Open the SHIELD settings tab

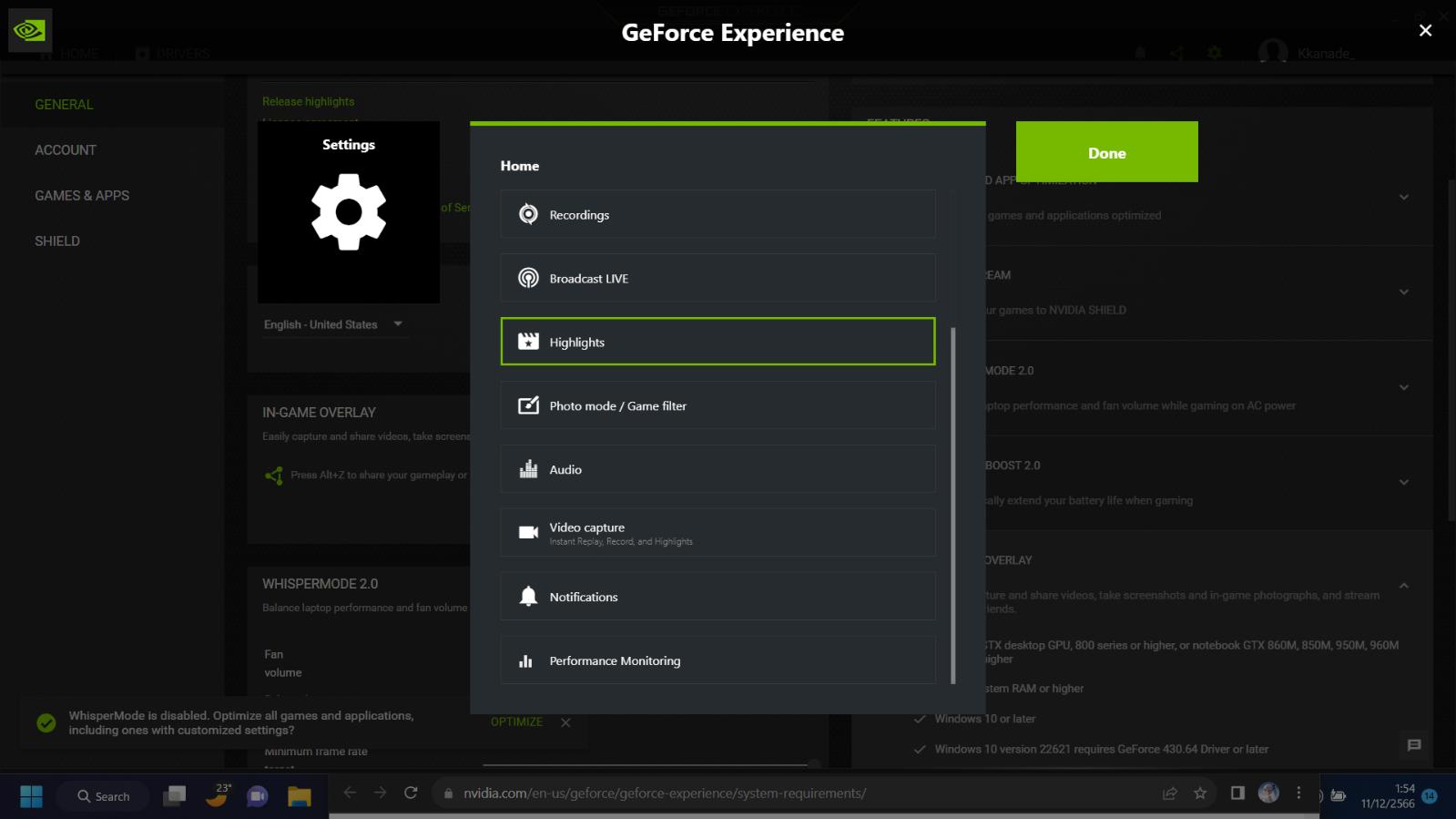57,241
